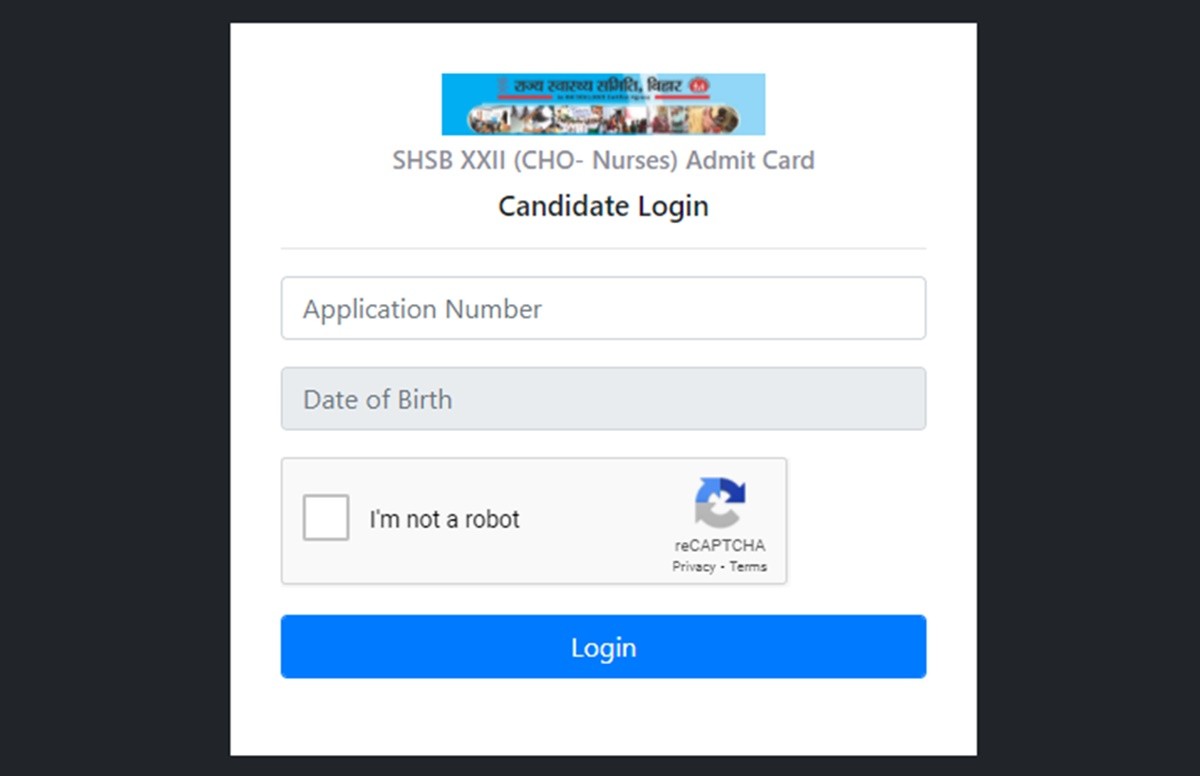Check the "I'm not a robot" checkbox

pyautogui.click(x=326, y=518)
